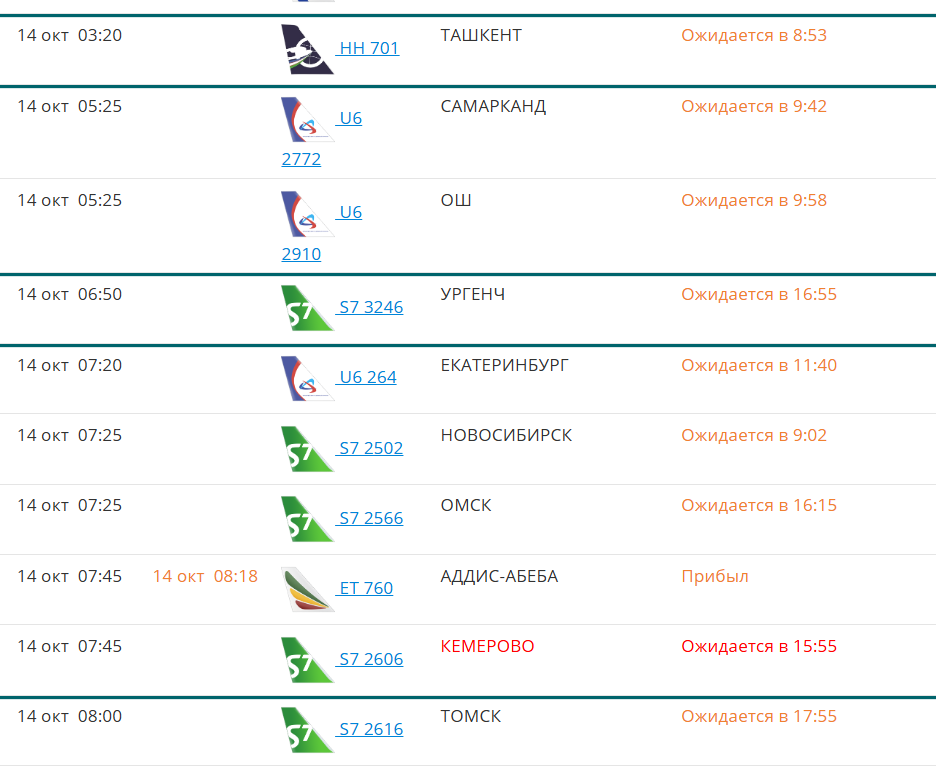Open flight S7 2502 details
Screen dimensions: 936x768
(370, 448)
